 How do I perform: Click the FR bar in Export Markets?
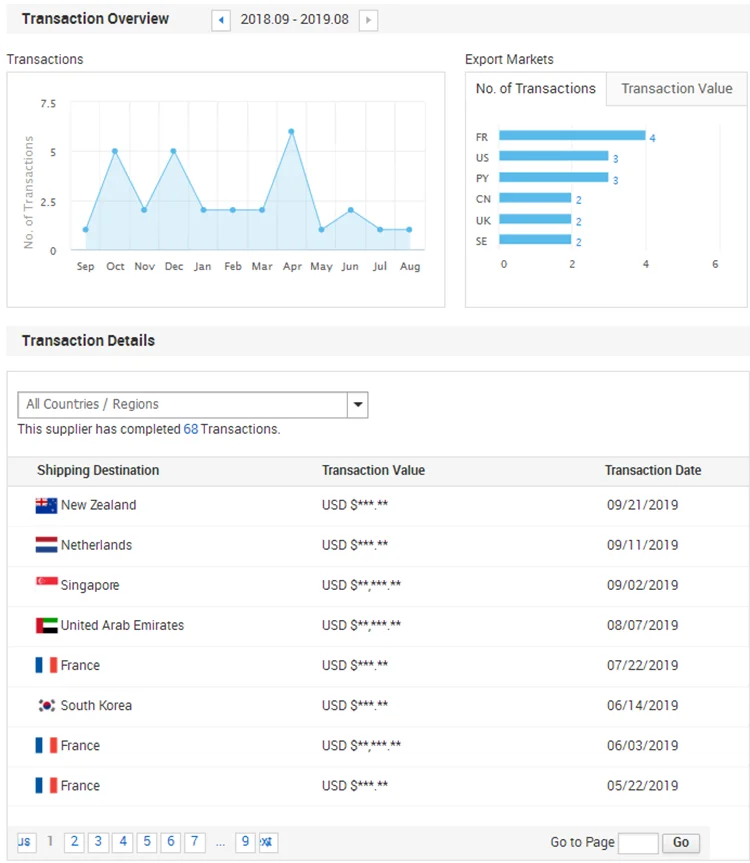pos(572,136)
